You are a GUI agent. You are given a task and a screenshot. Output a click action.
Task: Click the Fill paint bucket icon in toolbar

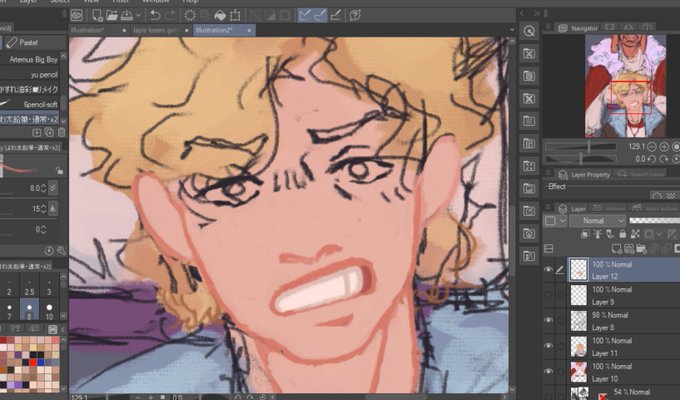coord(220,16)
